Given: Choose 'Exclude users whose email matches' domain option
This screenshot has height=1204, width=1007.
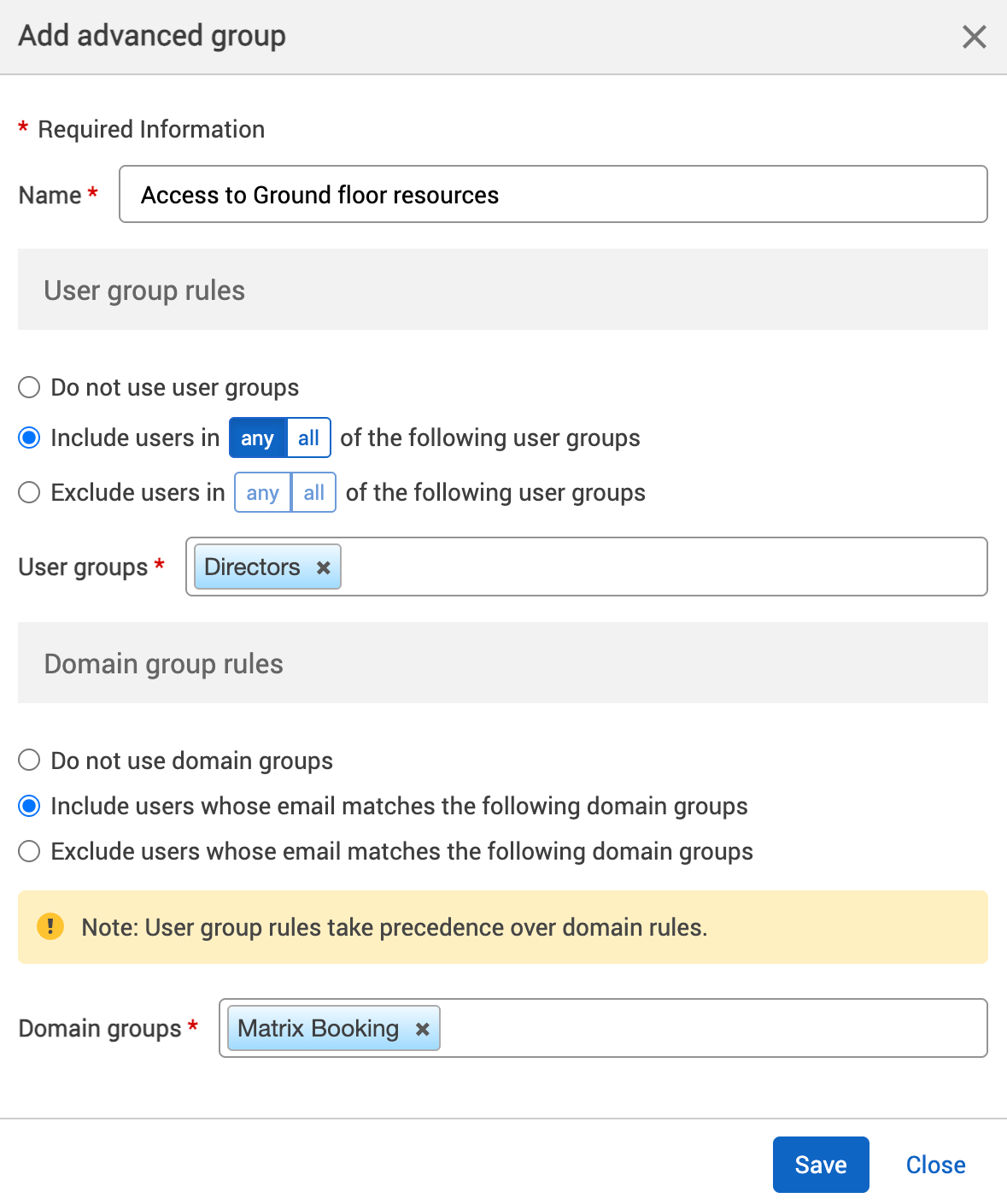Looking at the screenshot, I should [x=28, y=850].
